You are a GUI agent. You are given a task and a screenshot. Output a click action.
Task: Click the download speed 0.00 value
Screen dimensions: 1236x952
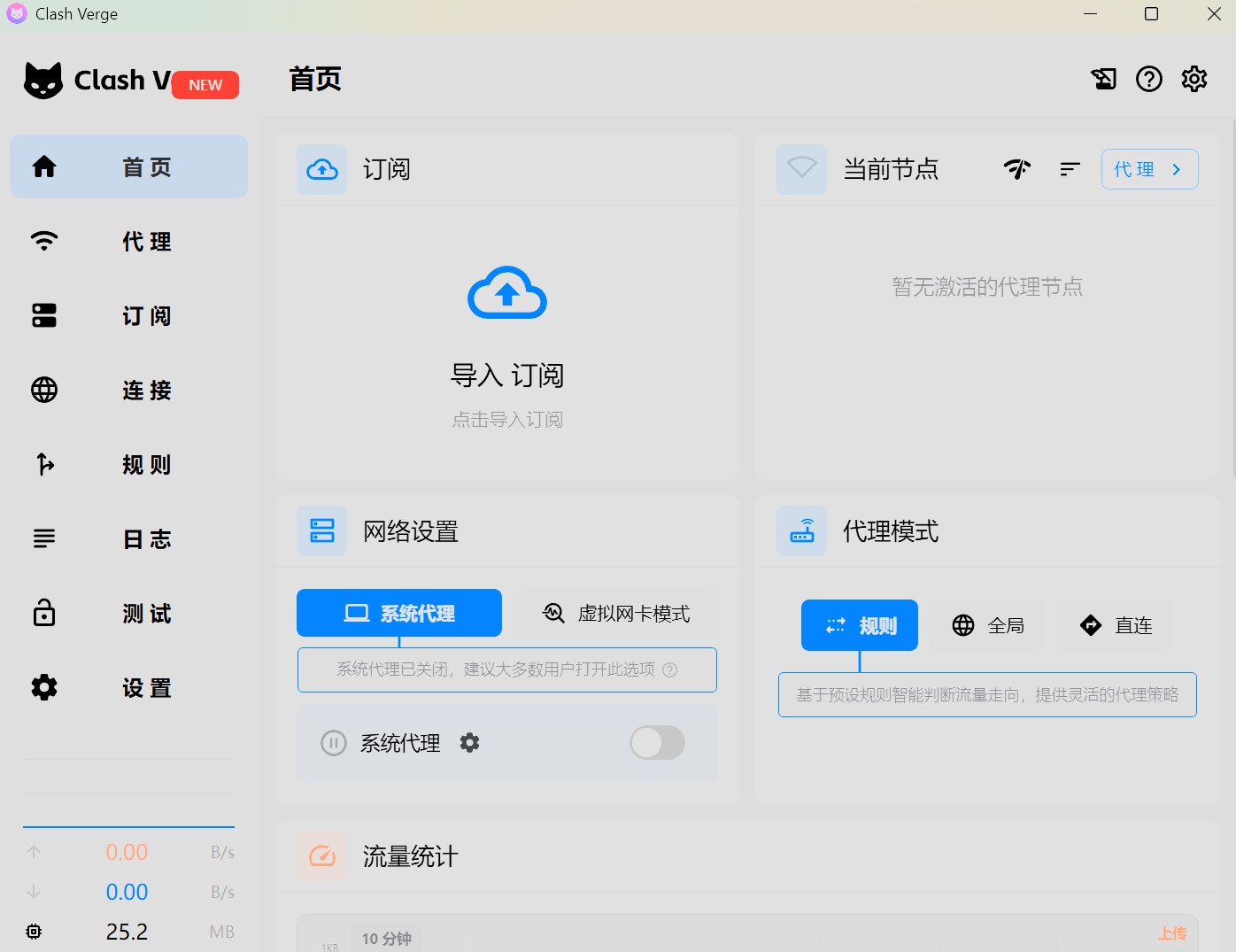(127, 892)
